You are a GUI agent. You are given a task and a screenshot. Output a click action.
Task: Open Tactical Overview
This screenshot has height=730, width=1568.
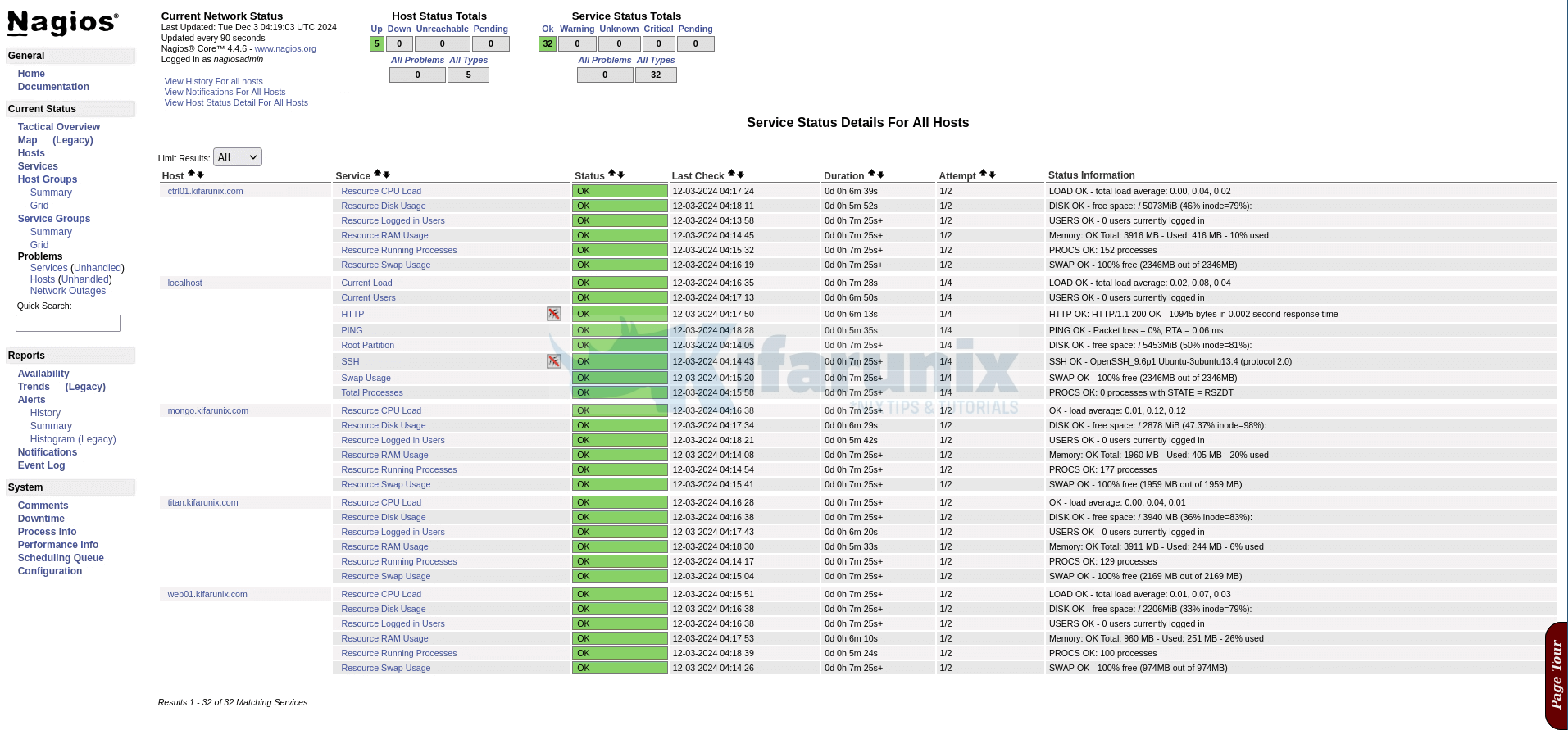tap(59, 127)
